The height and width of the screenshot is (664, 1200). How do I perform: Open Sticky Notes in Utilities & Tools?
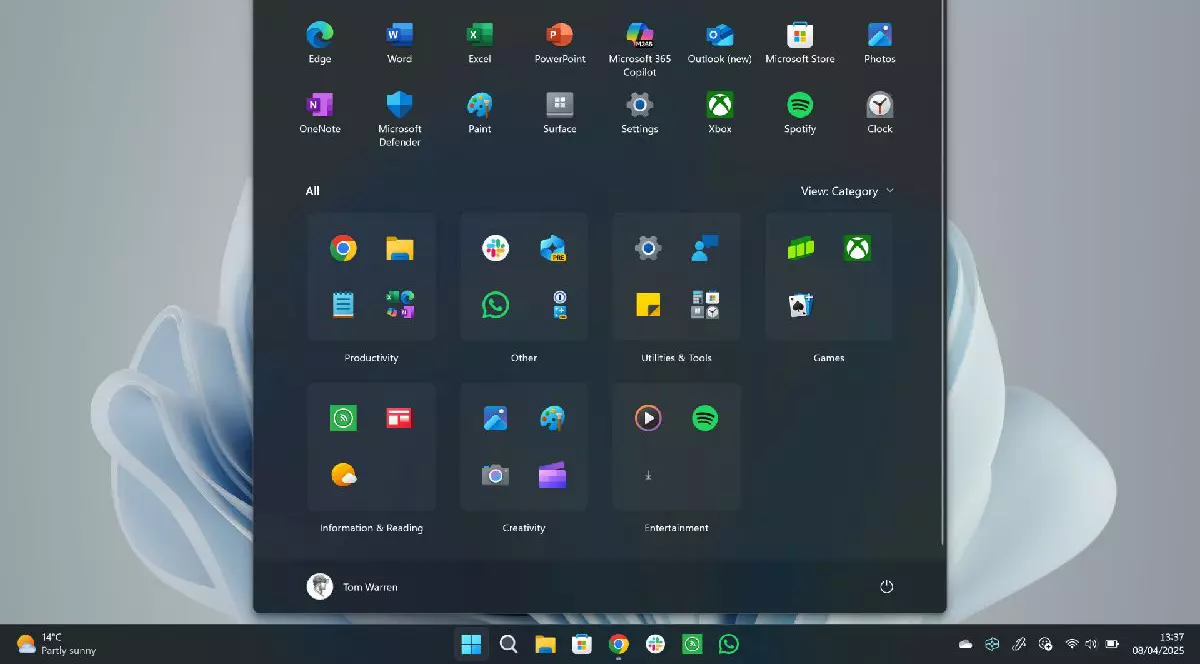pyautogui.click(x=648, y=305)
